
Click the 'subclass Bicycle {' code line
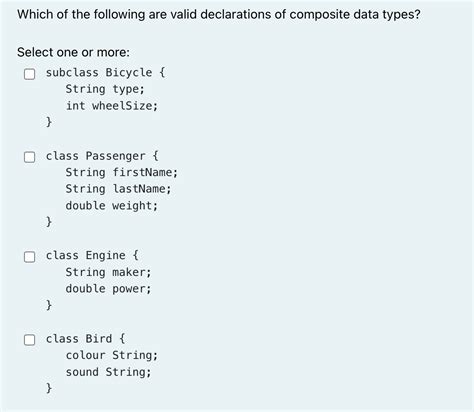105,72
